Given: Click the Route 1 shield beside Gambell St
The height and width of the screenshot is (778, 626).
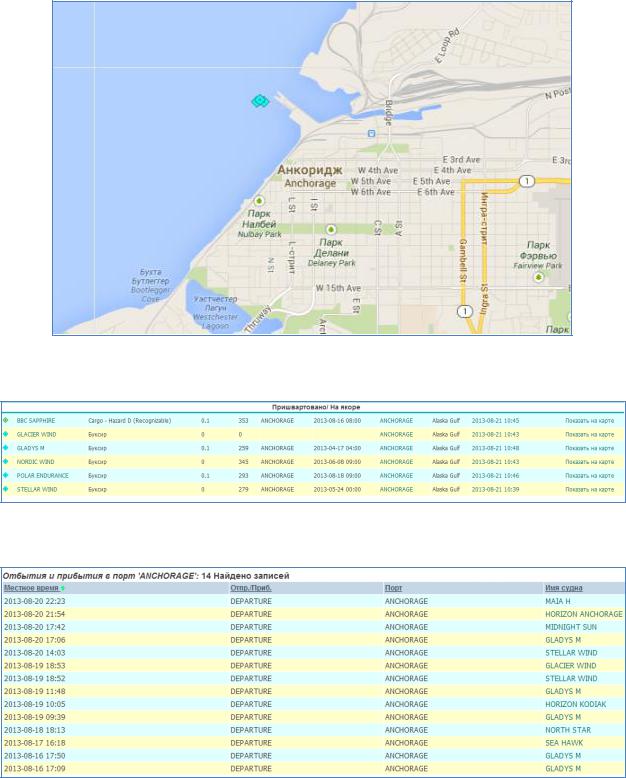Looking at the screenshot, I should (x=464, y=312).
